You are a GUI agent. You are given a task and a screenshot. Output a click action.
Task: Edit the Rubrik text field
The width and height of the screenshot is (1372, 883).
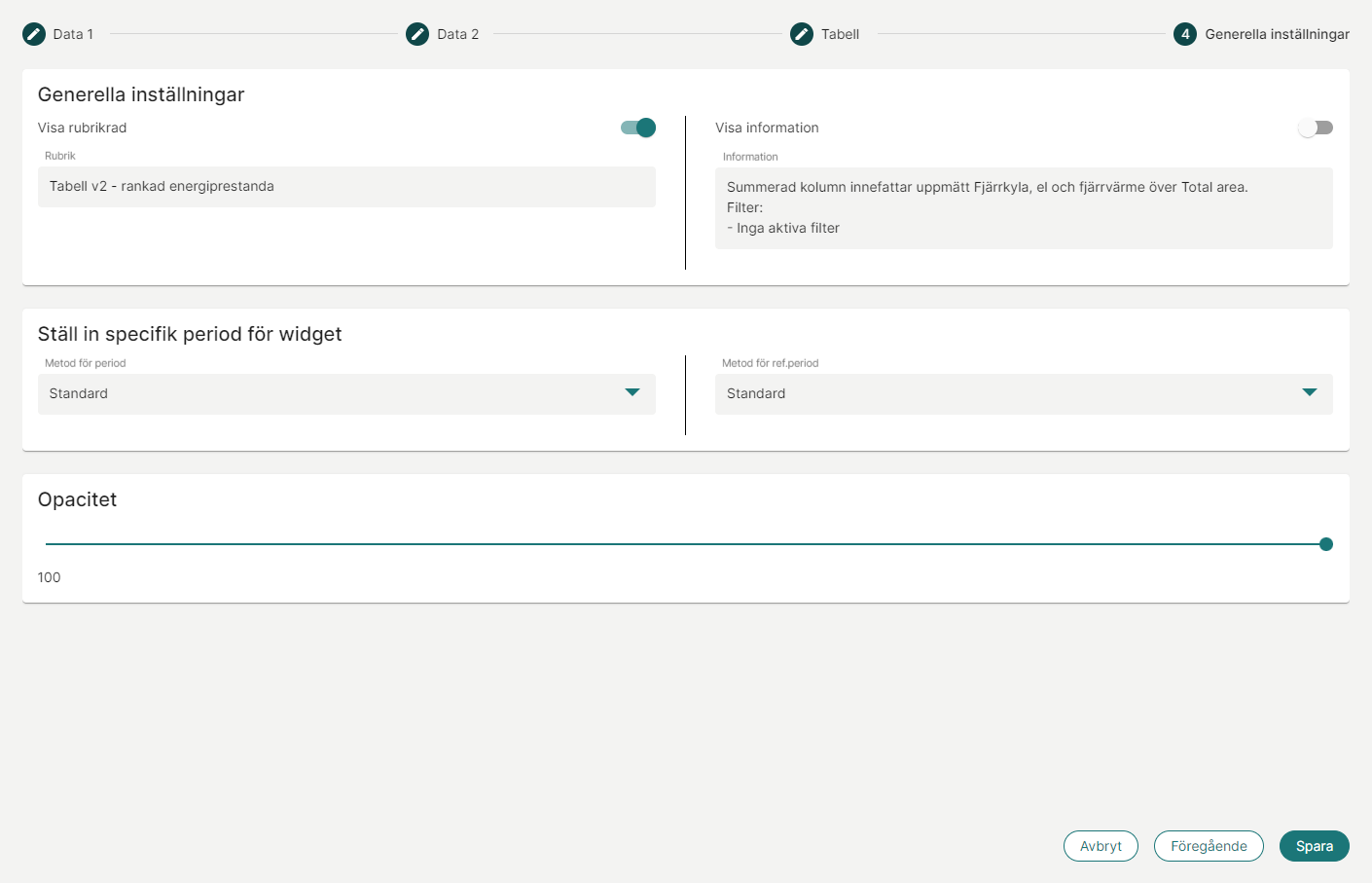346,187
